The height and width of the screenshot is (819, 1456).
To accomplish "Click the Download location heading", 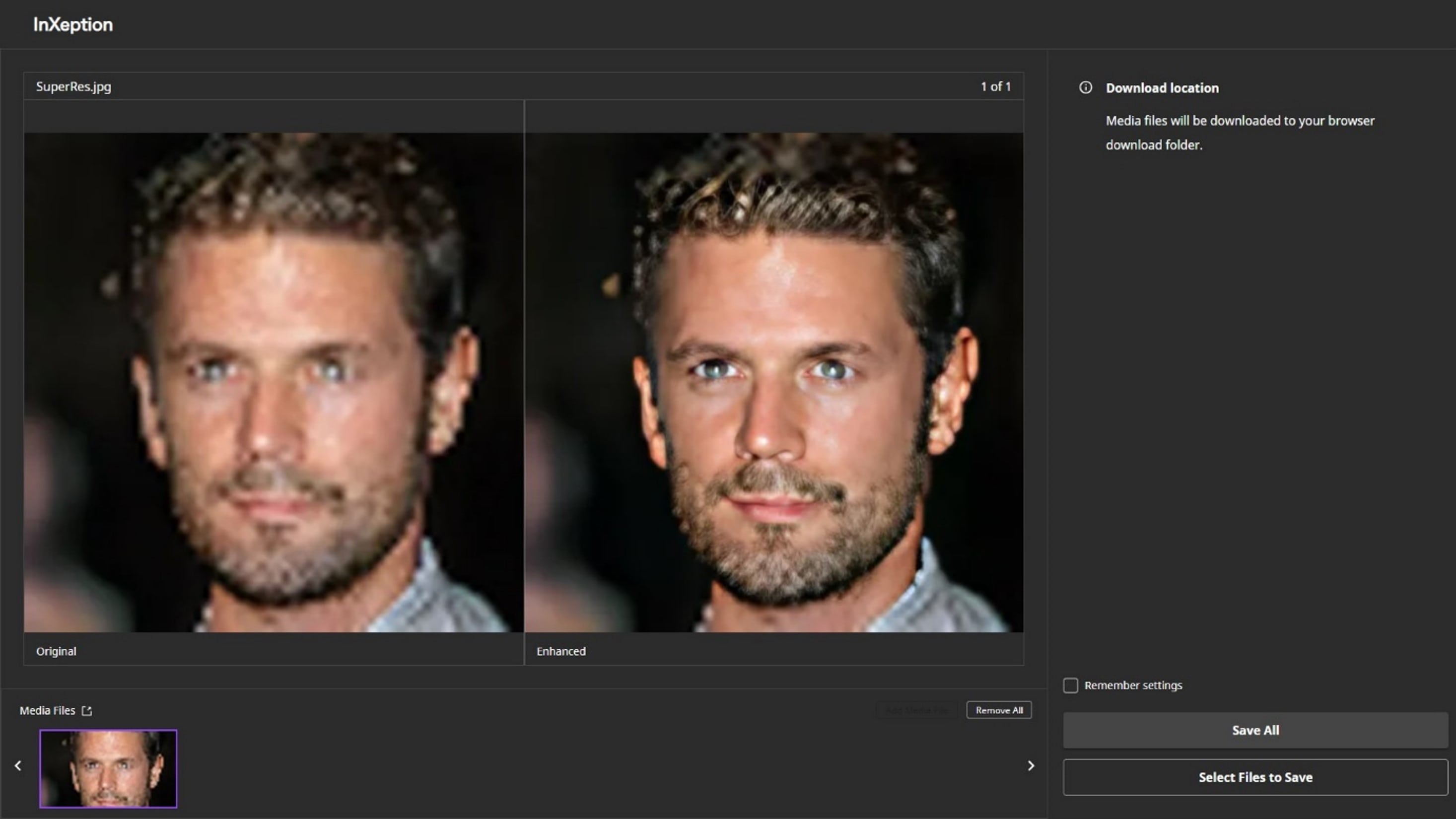I will tap(1162, 88).
